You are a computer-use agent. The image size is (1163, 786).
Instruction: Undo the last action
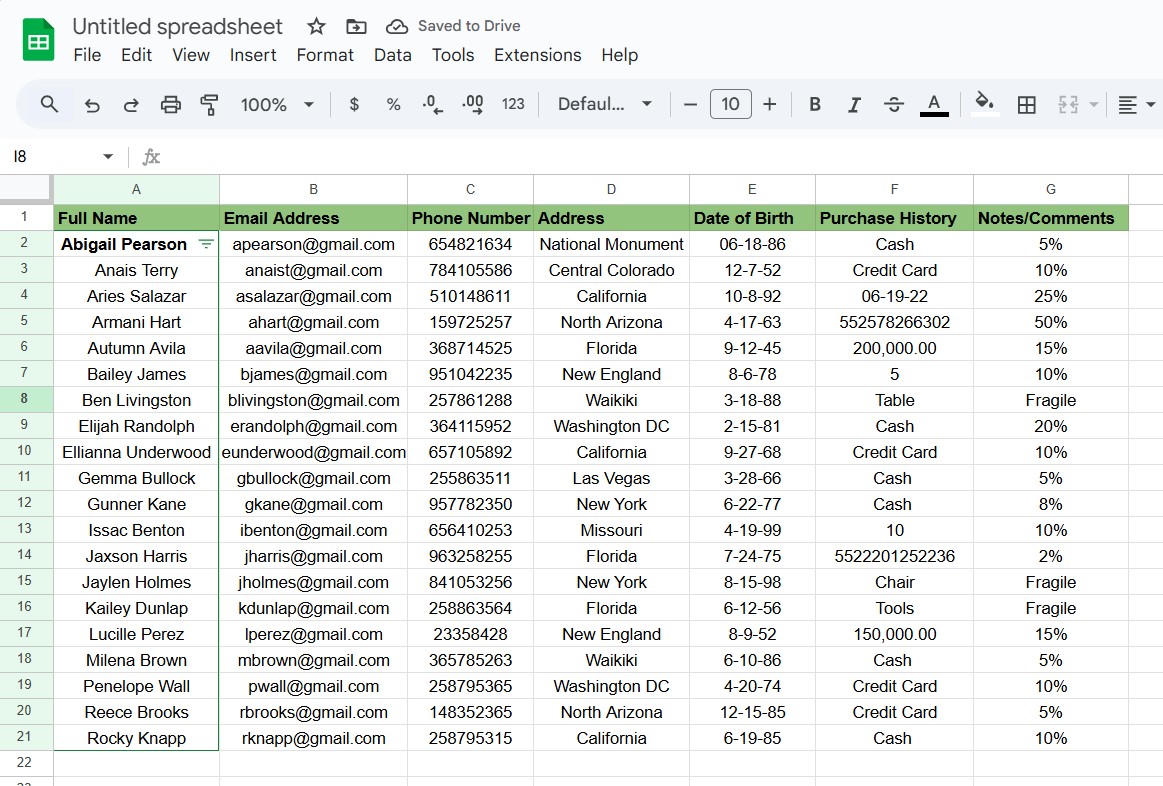(92, 105)
